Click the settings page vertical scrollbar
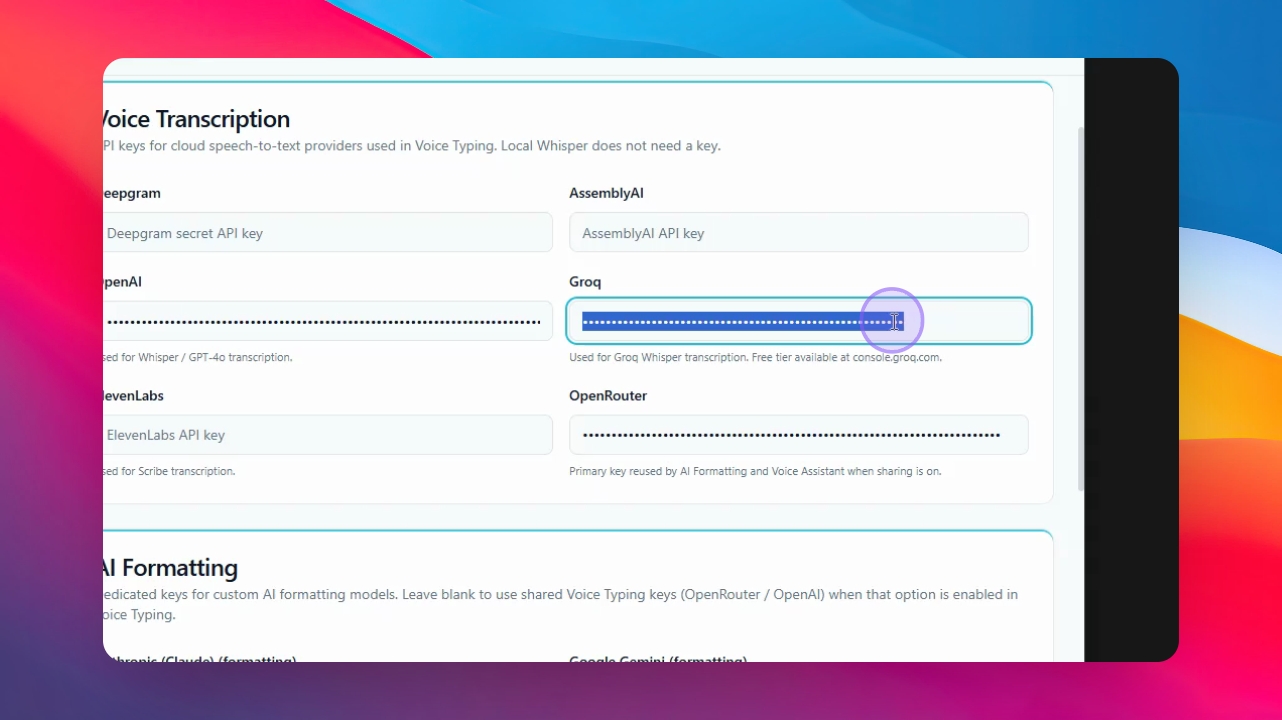 (x=1079, y=308)
